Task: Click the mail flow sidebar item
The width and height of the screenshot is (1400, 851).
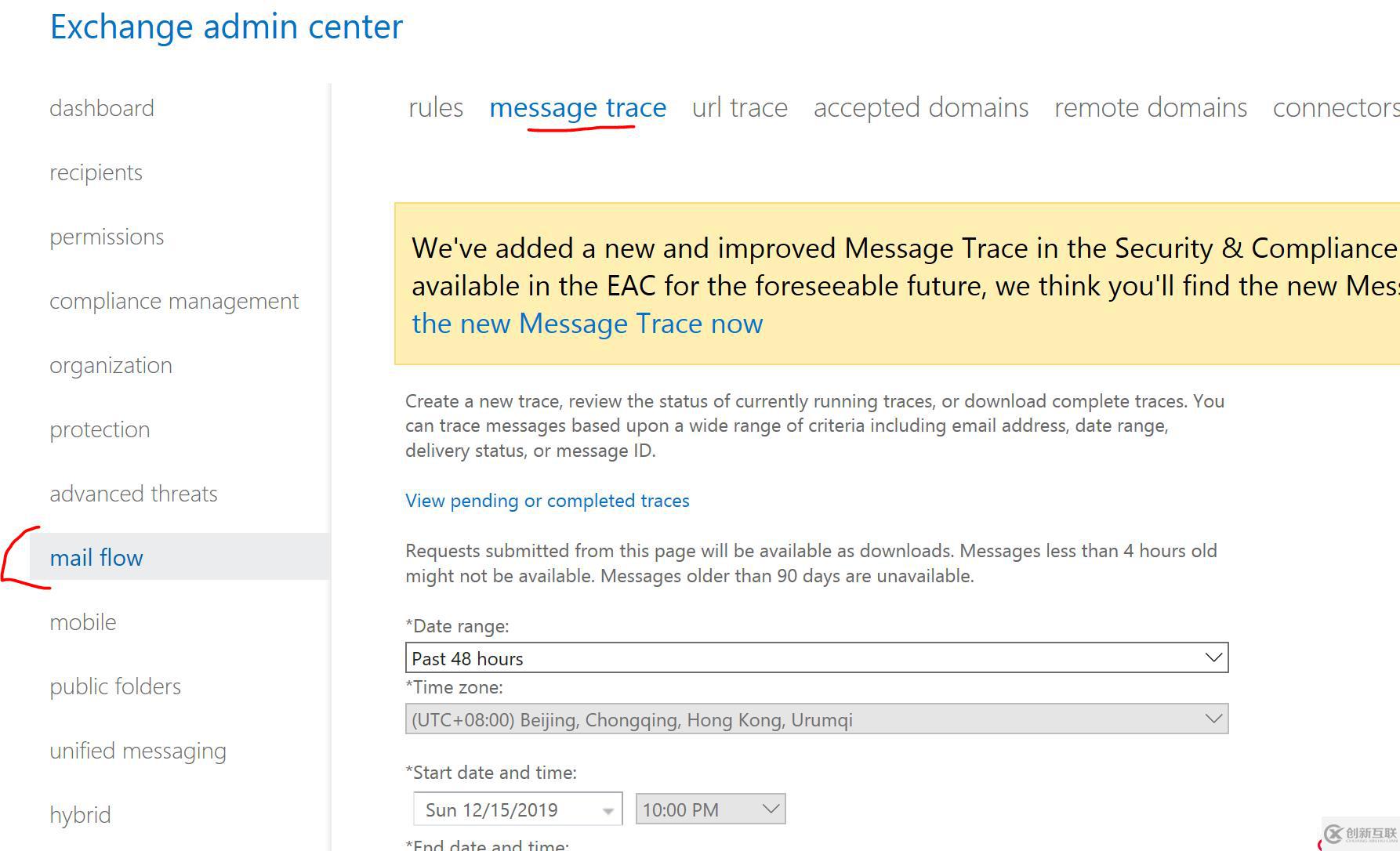Action: tap(96, 558)
